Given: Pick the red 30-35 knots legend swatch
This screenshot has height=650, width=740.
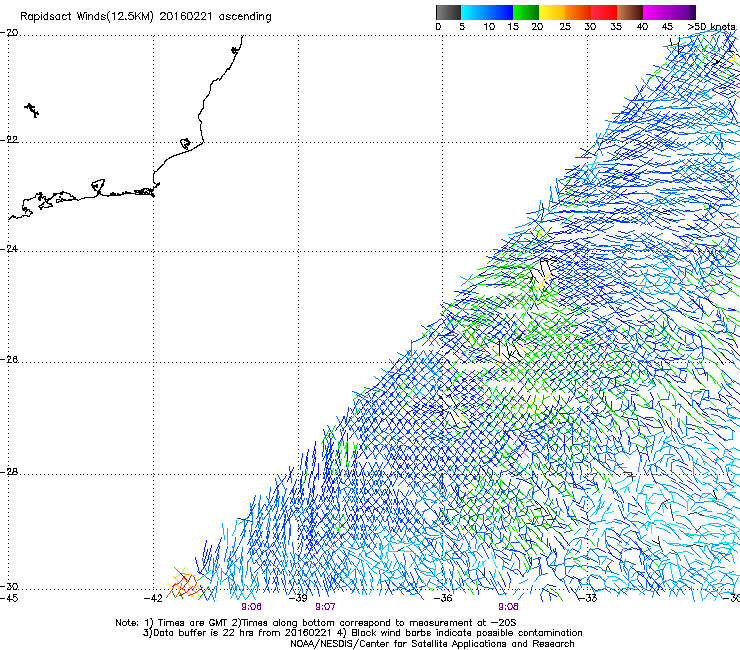Looking at the screenshot, I should [x=604, y=12].
